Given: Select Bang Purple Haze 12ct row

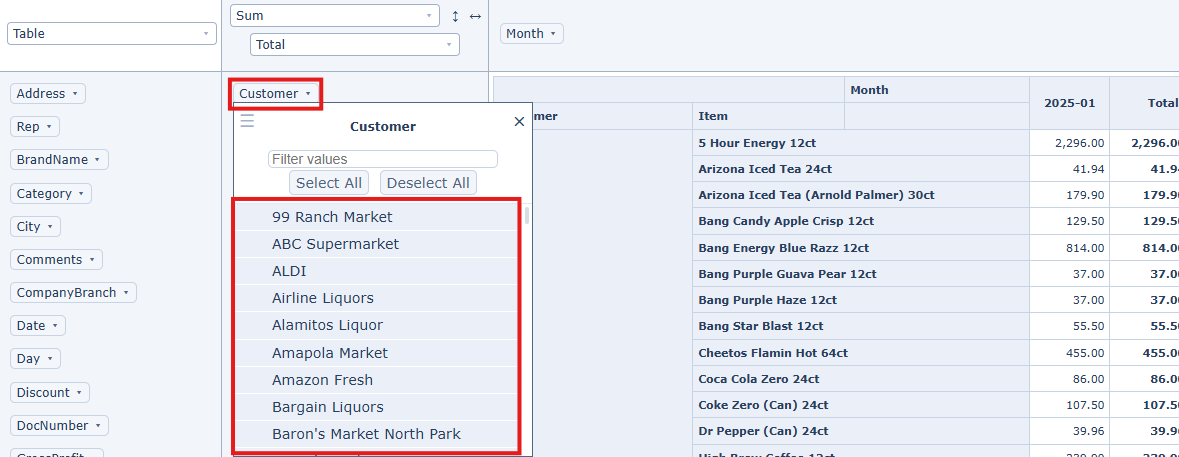Looking at the screenshot, I should pos(860,300).
